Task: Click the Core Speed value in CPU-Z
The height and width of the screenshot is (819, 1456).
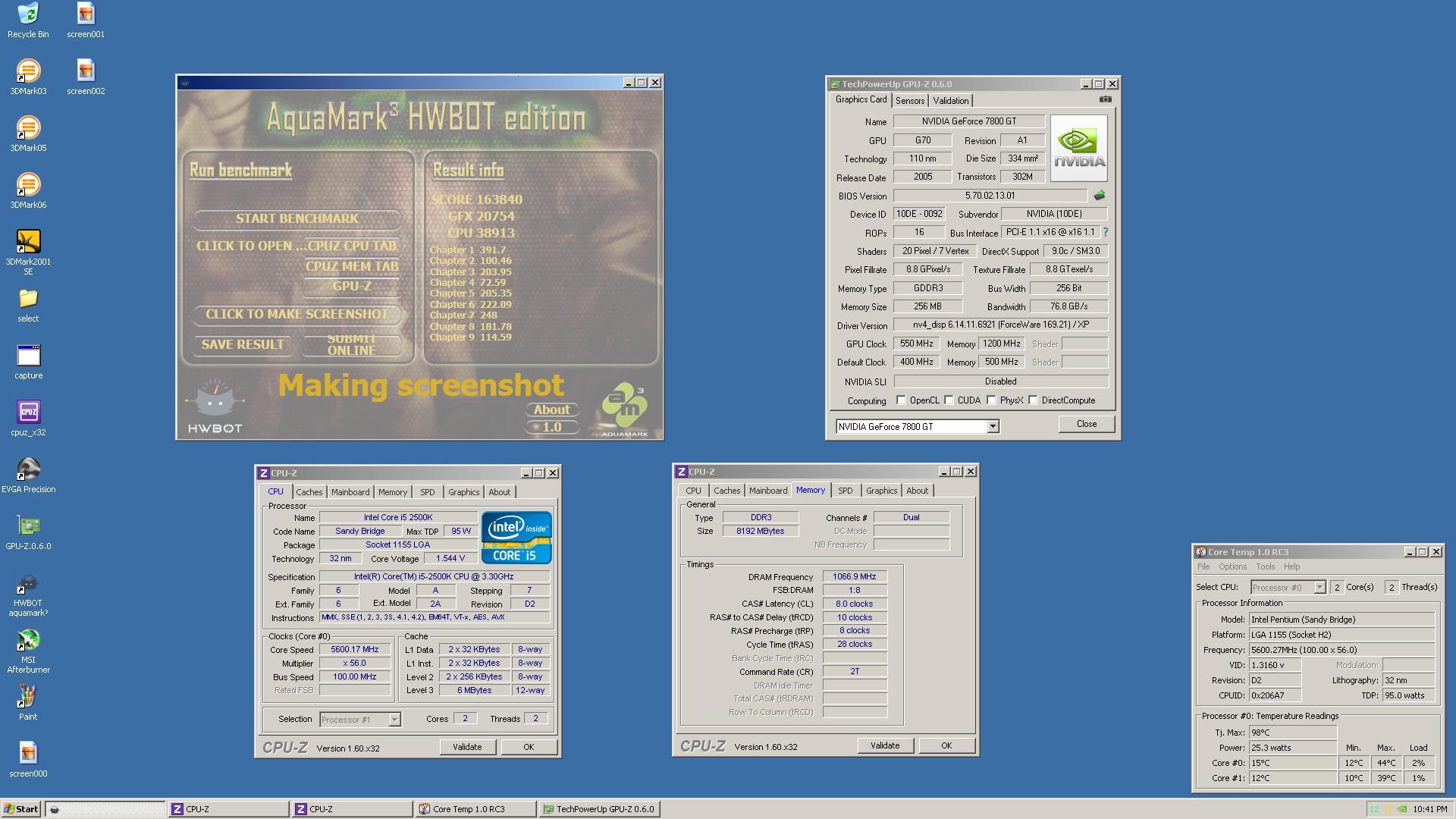Action: click(x=355, y=650)
